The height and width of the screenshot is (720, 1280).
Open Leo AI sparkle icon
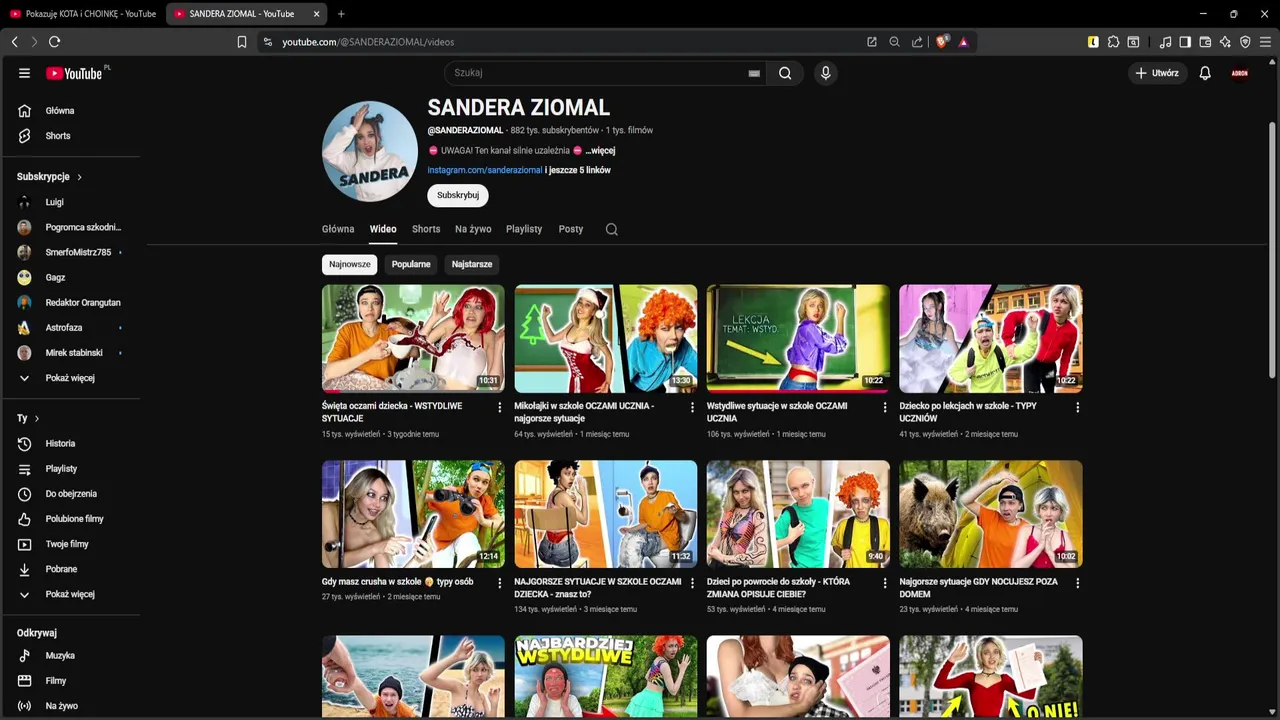[x=1225, y=42]
